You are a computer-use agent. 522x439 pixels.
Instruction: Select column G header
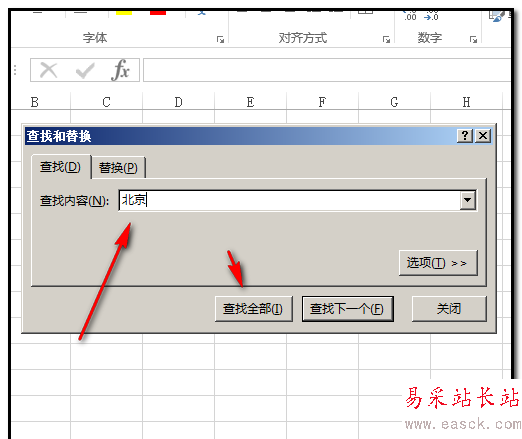click(394, 102)
